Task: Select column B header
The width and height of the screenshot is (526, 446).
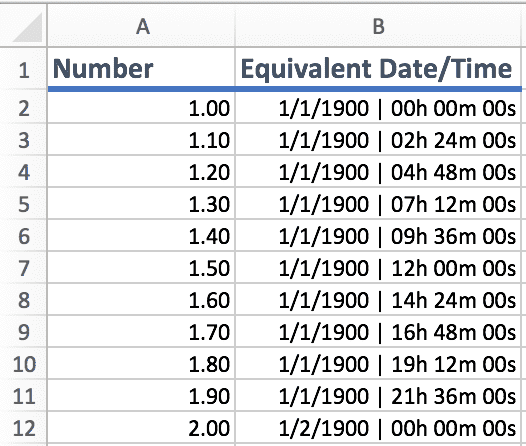Action: [378, 25]
